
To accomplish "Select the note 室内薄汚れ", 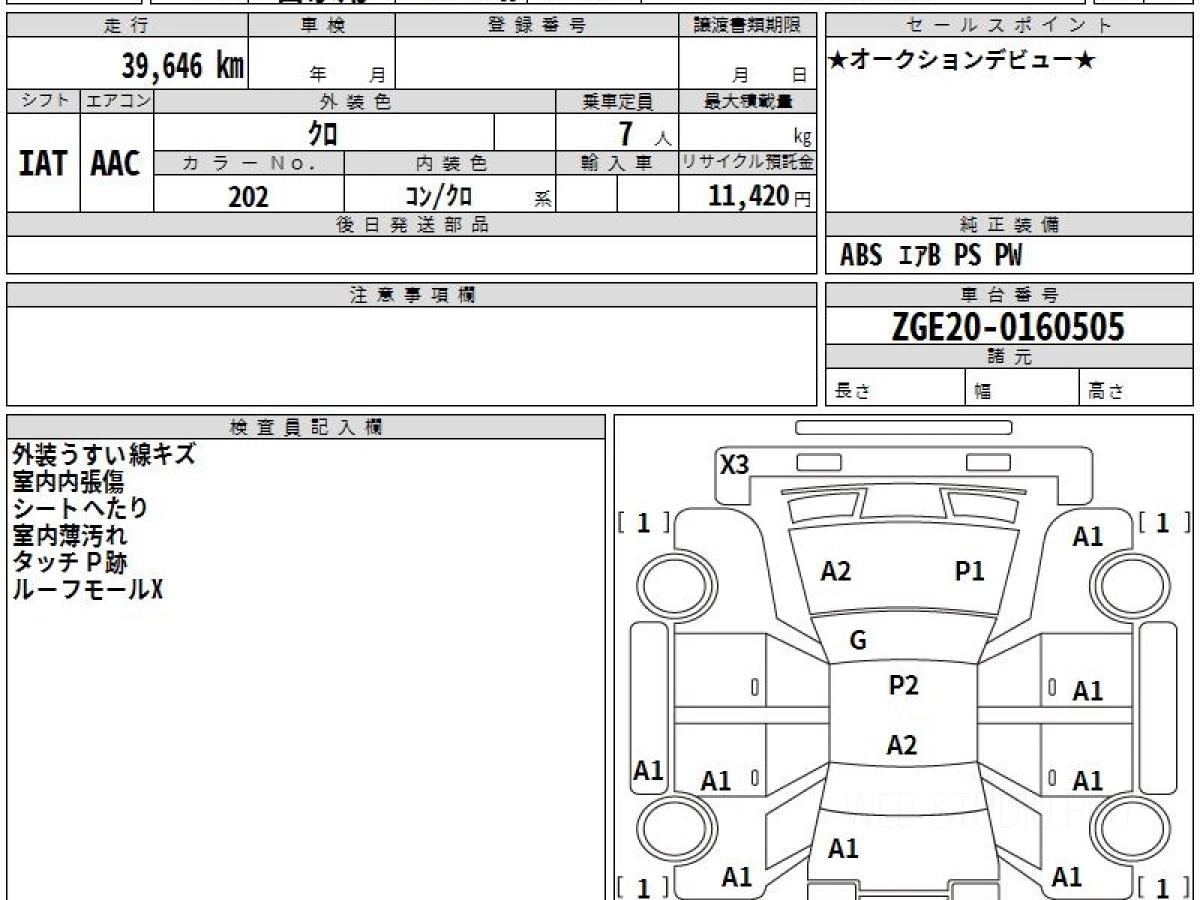I will point(70,535).
